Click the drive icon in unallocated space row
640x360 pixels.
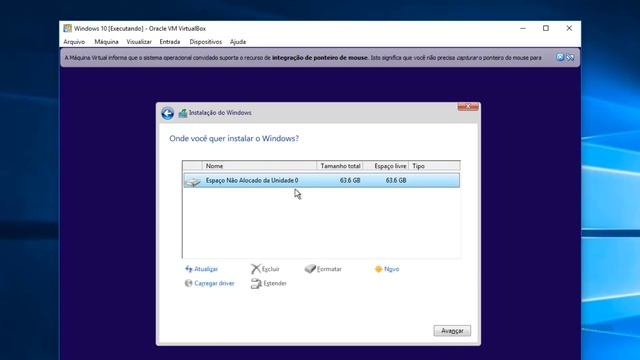coord(193,181)
